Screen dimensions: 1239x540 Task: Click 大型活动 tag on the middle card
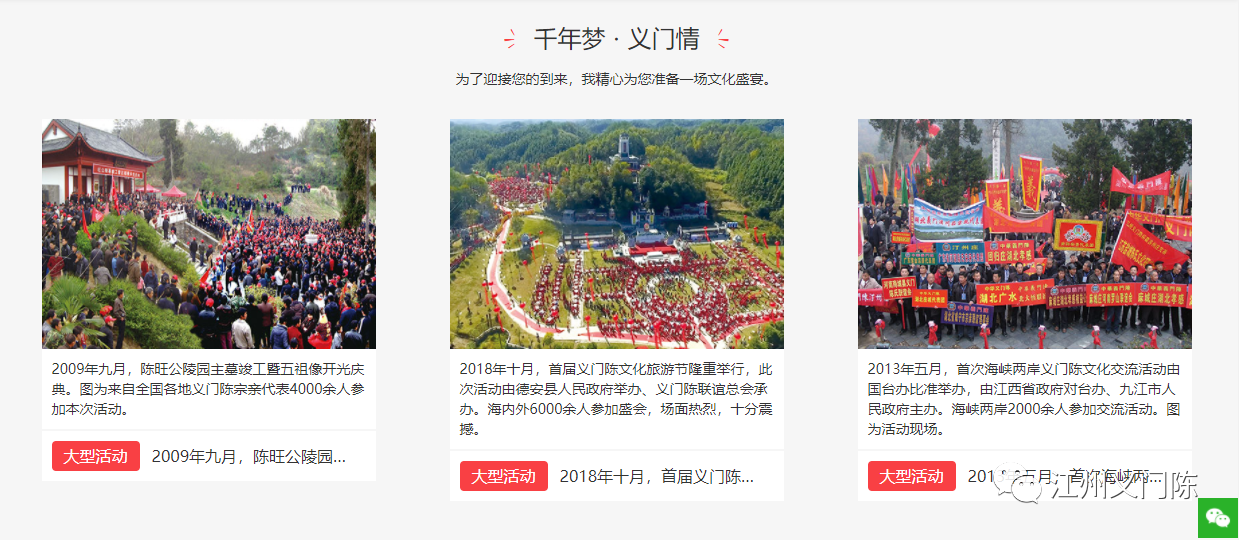(x=504, y=476)
